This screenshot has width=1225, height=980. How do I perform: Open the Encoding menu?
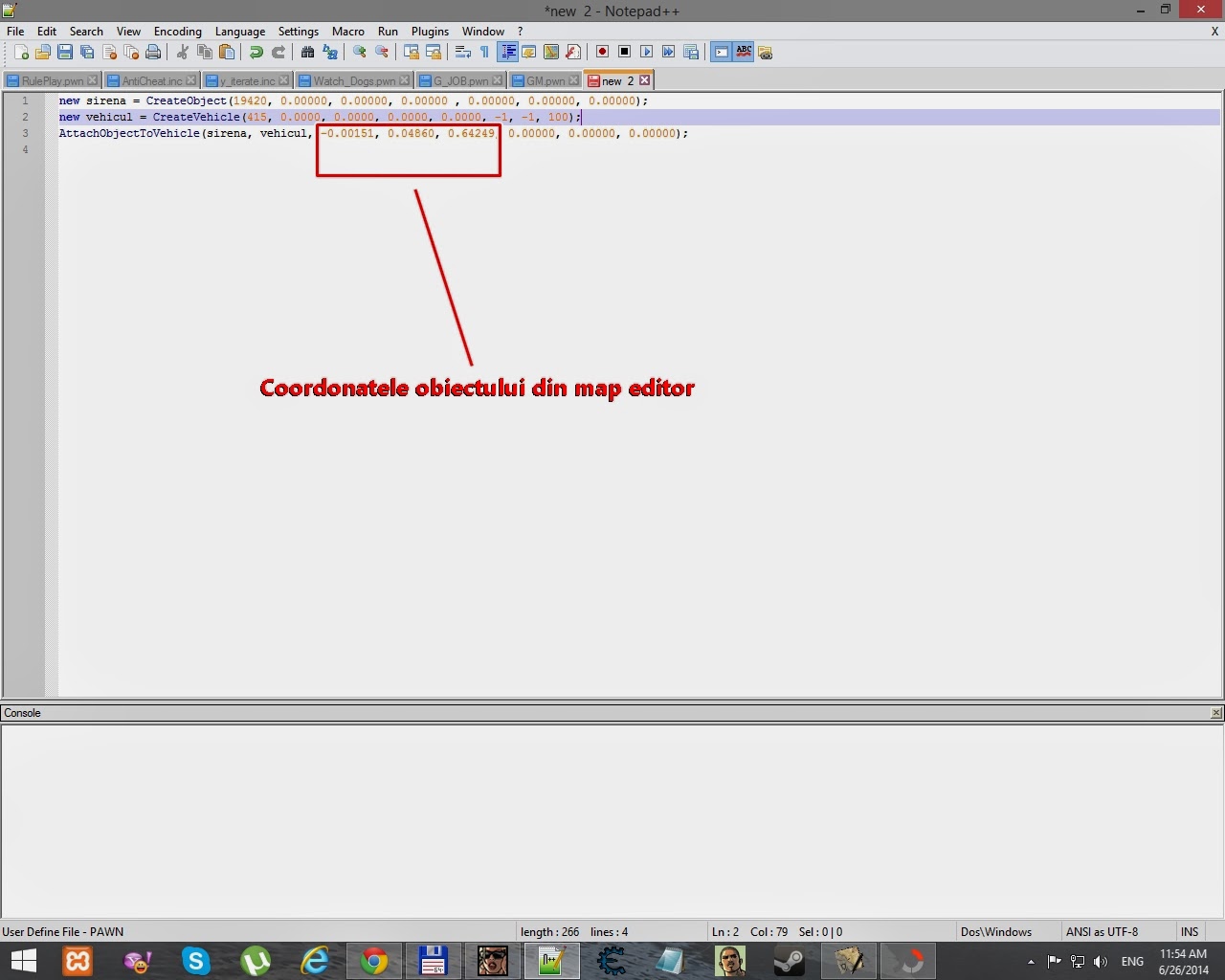click(x=178, y=31)
